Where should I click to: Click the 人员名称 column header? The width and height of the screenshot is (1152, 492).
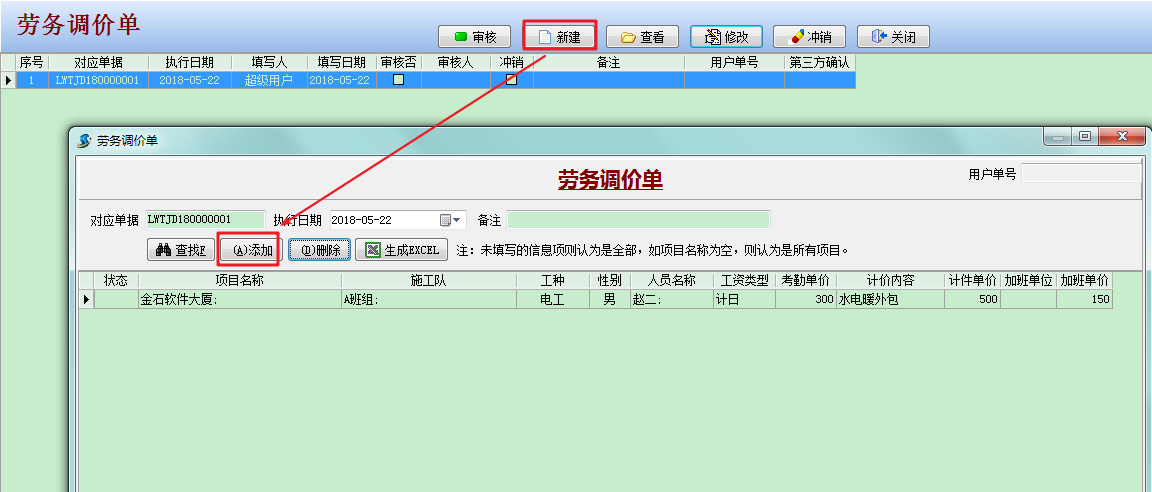click(672, 281)
